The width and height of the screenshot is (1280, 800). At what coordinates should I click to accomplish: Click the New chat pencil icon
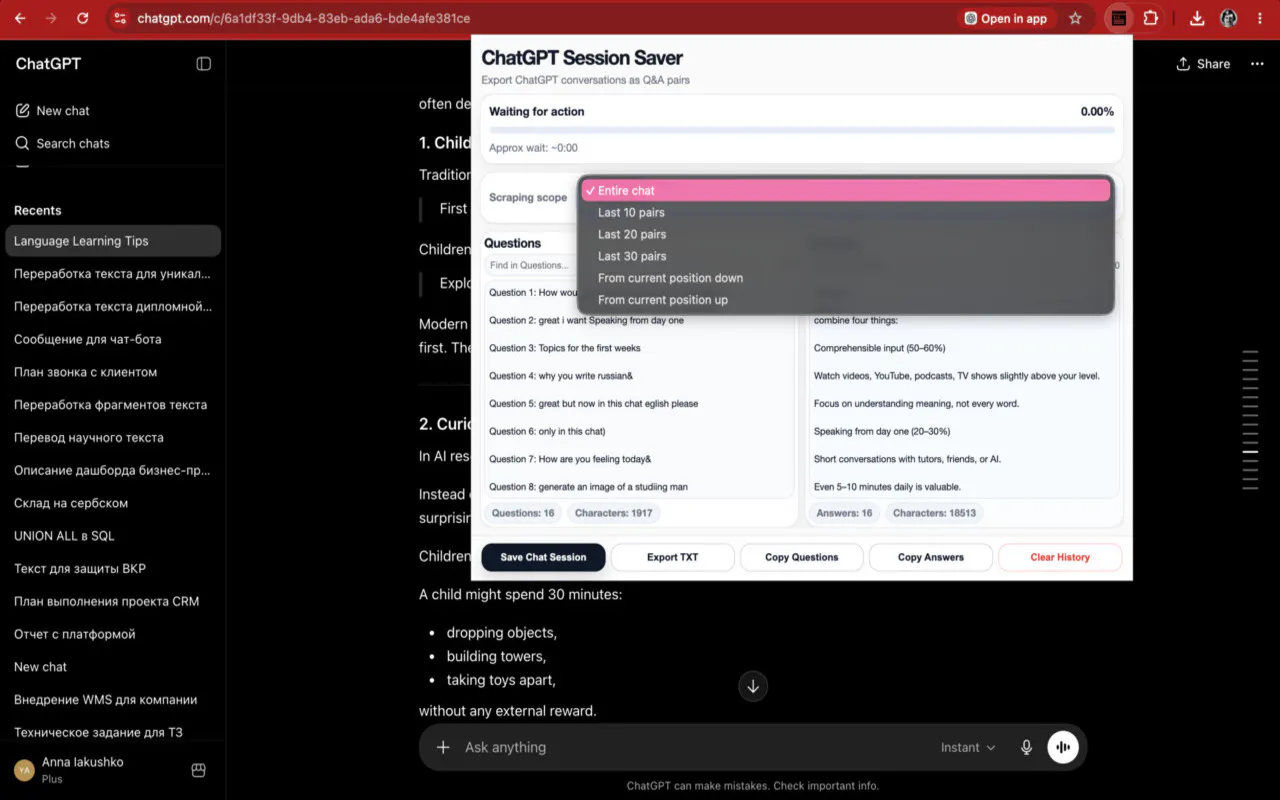point(22,111)
